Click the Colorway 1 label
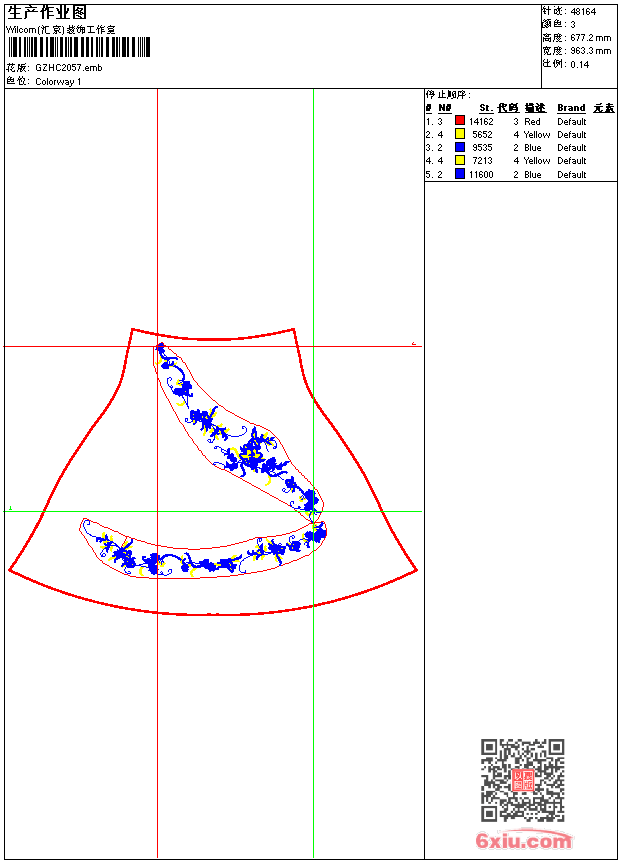Screen dimensions: 620x860 [58, 82]
